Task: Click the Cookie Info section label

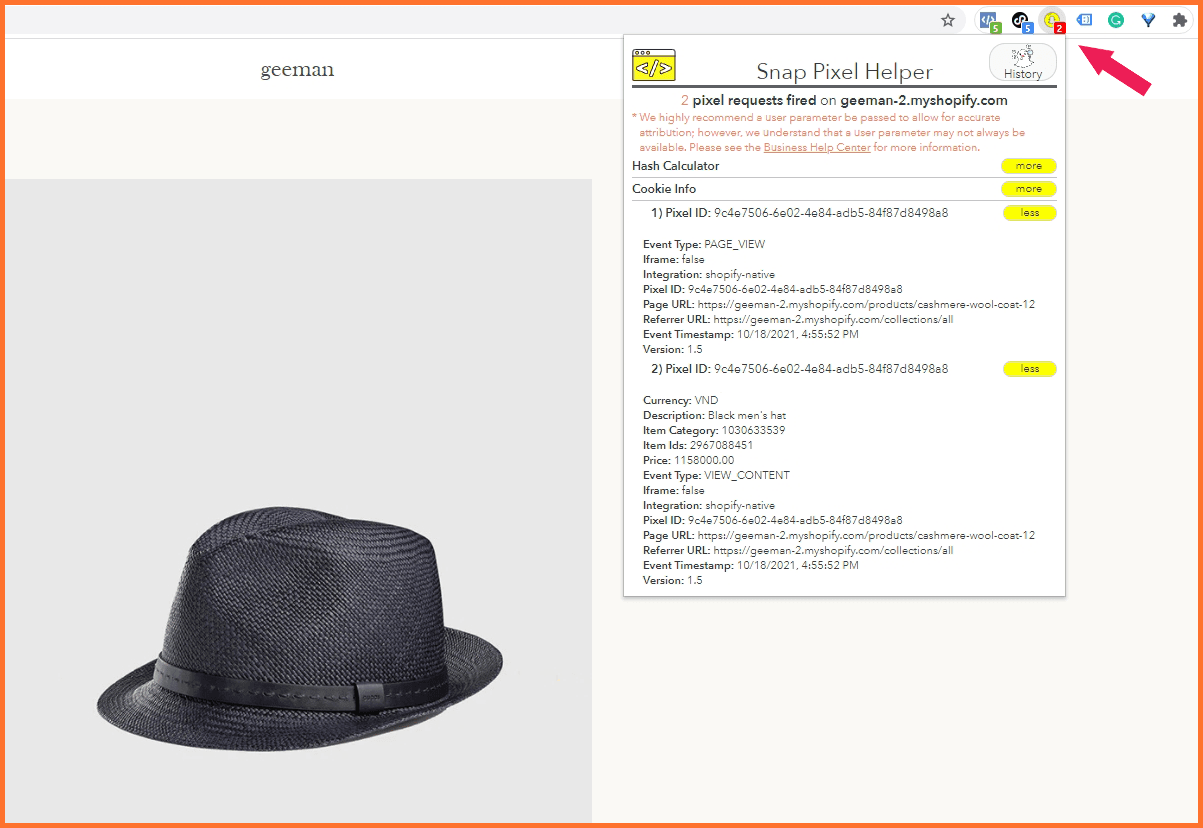Action: tap(664, 189)
